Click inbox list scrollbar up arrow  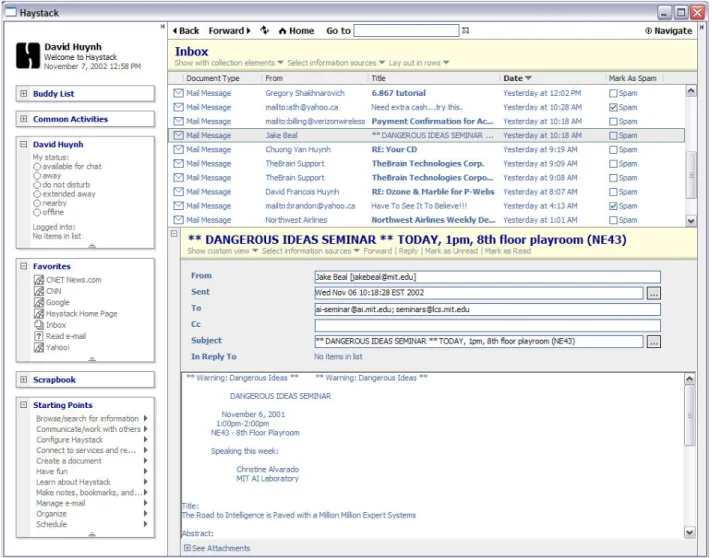coord(691,91)
